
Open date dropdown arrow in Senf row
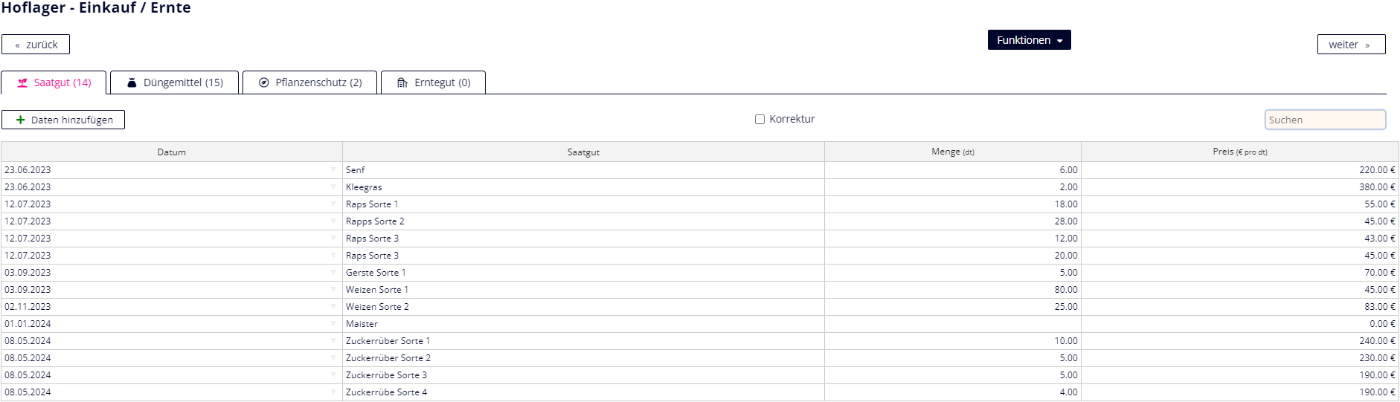pos(333,170)
